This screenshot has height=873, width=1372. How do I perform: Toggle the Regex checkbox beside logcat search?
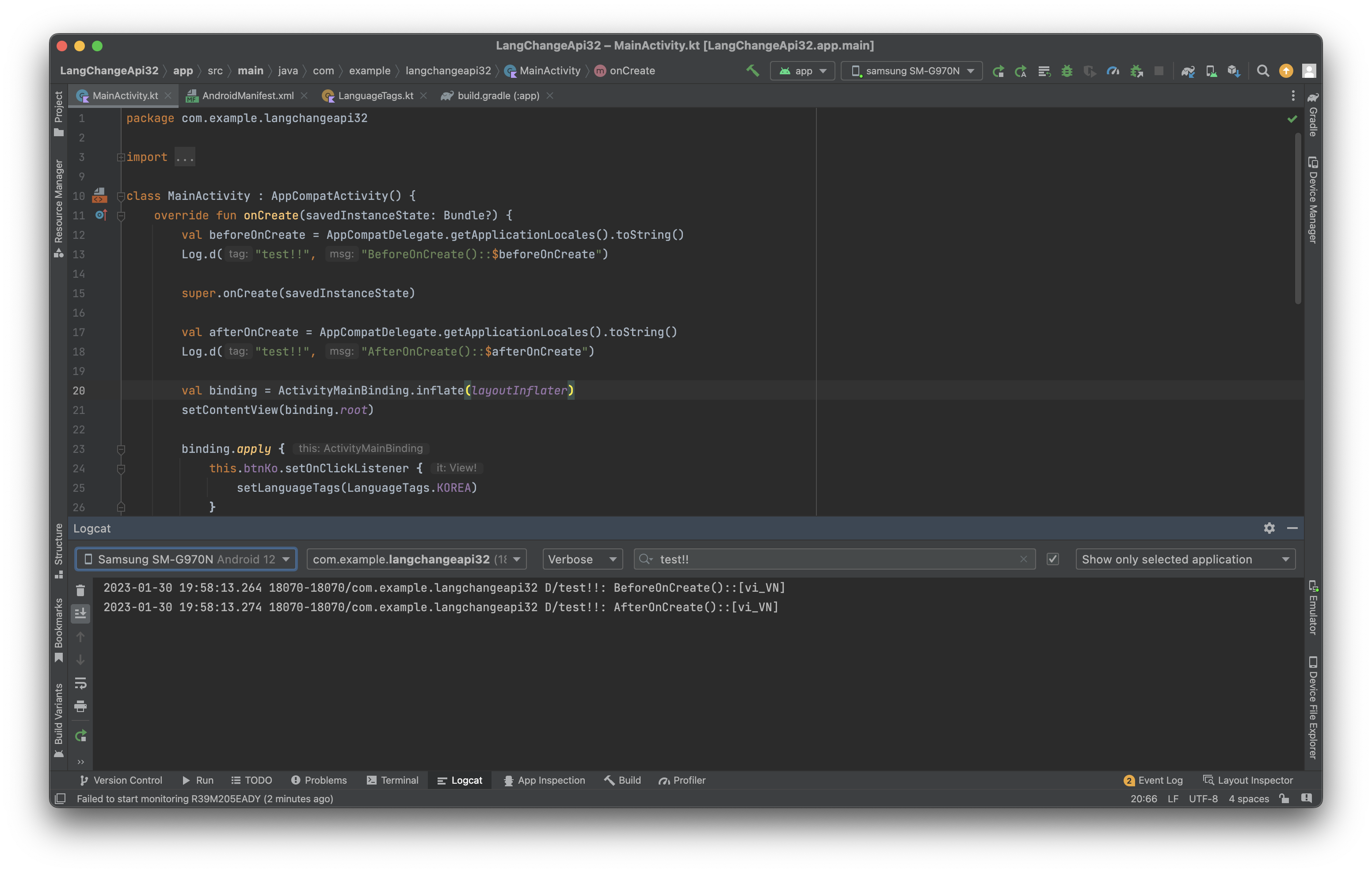pos(1052,559)
